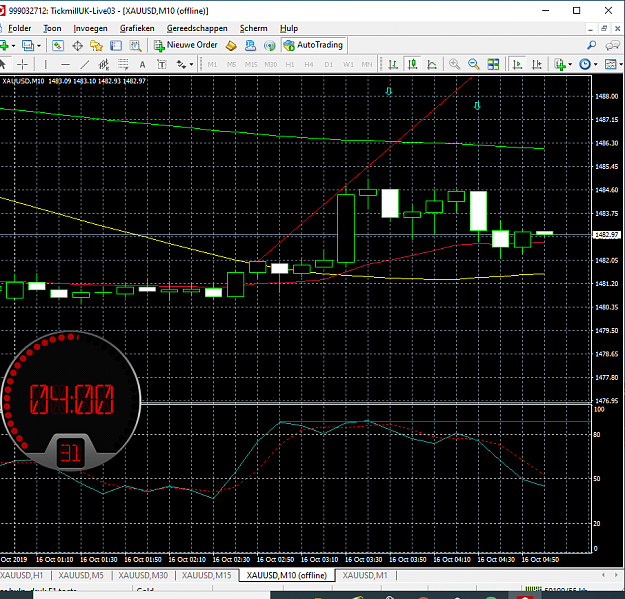Open the Strategy Tester magnifier icon
Image resolution: width=625 pixels, height=599 pixels.
tap(136, 45)
